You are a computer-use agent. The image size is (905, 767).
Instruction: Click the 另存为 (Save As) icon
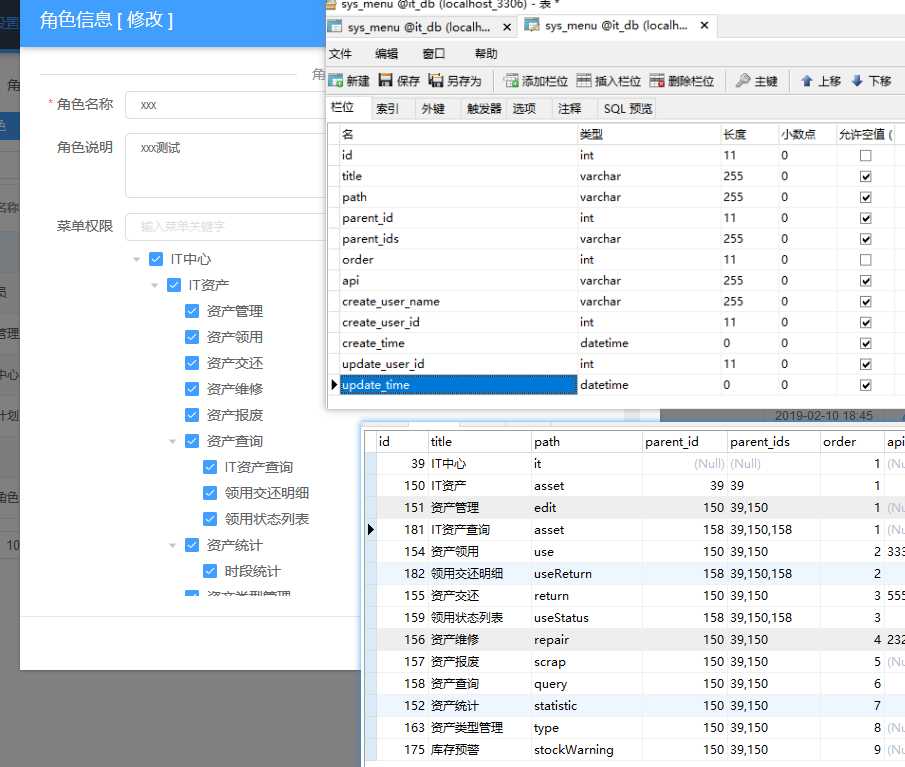[x=436, y=80]
